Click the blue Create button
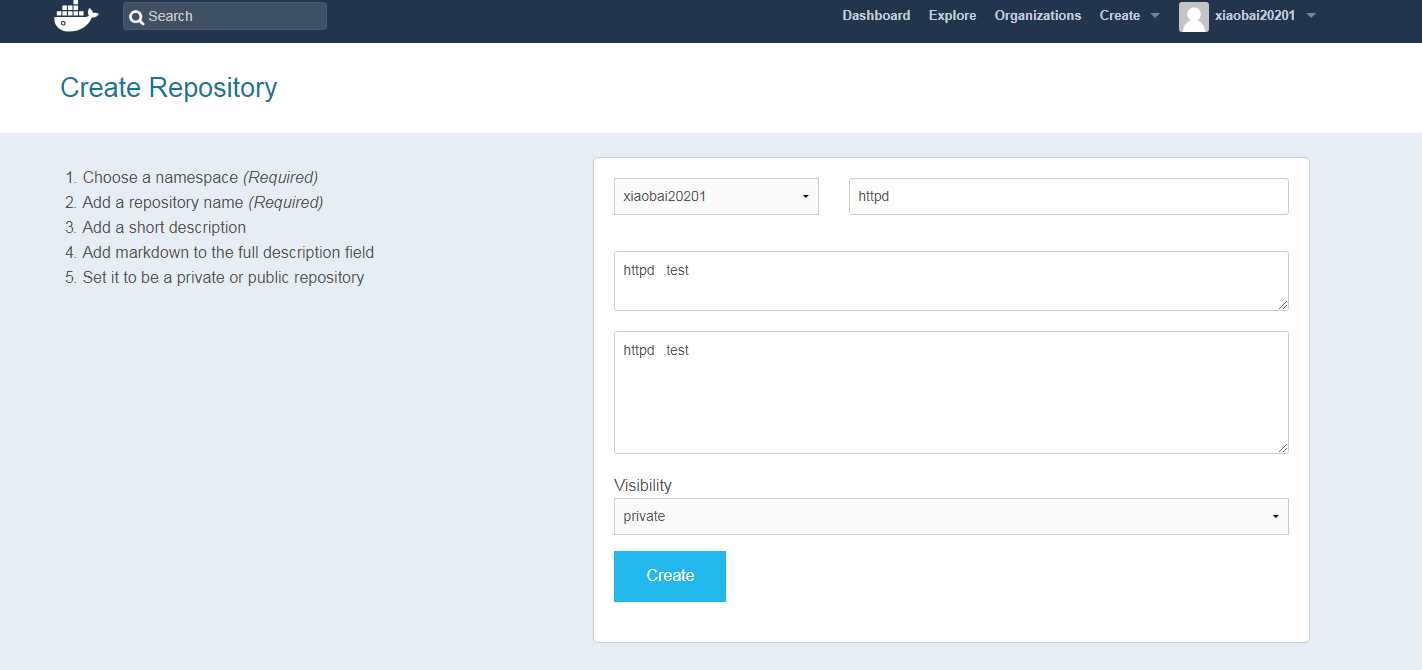The width and height of the screenshot is (1422, 670). (670, 576)
